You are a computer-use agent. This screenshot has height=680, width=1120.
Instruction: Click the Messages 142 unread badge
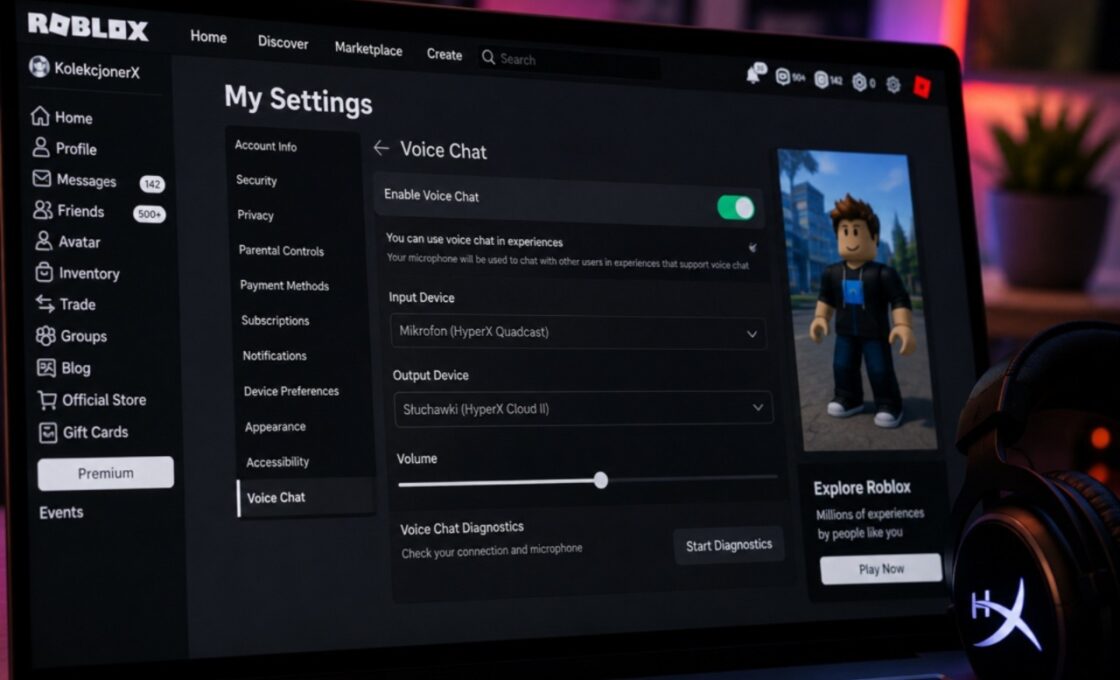152,184
